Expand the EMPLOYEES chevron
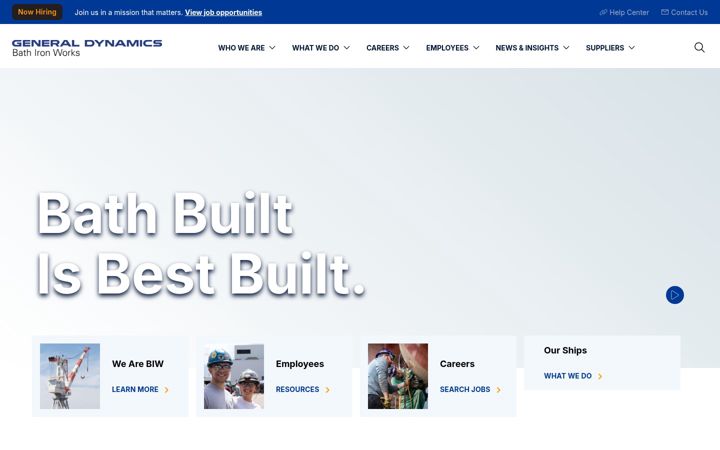 (x=476, y=48)
